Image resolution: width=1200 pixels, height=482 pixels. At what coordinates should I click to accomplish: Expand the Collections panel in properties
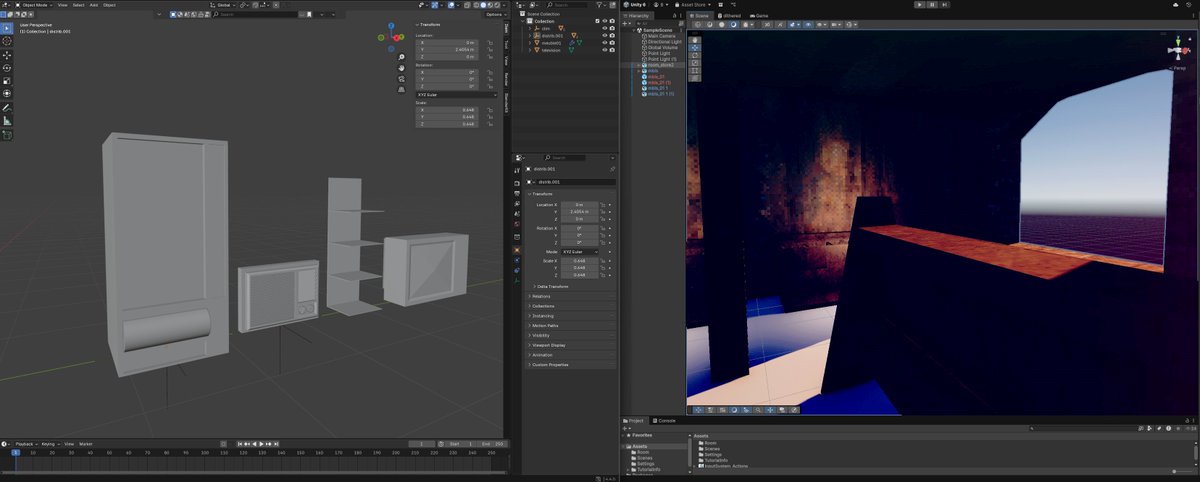571,306
